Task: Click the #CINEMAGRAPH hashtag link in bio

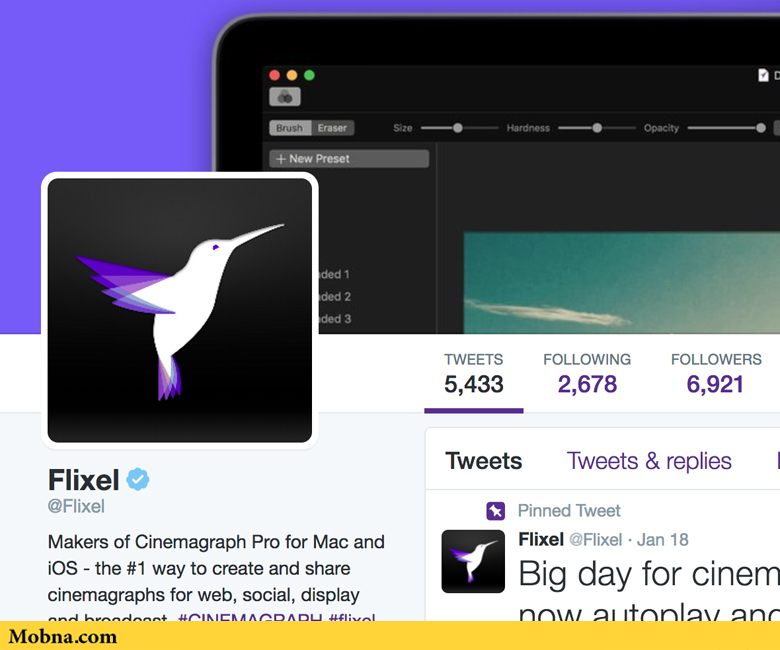Action: tap(250, 616)
